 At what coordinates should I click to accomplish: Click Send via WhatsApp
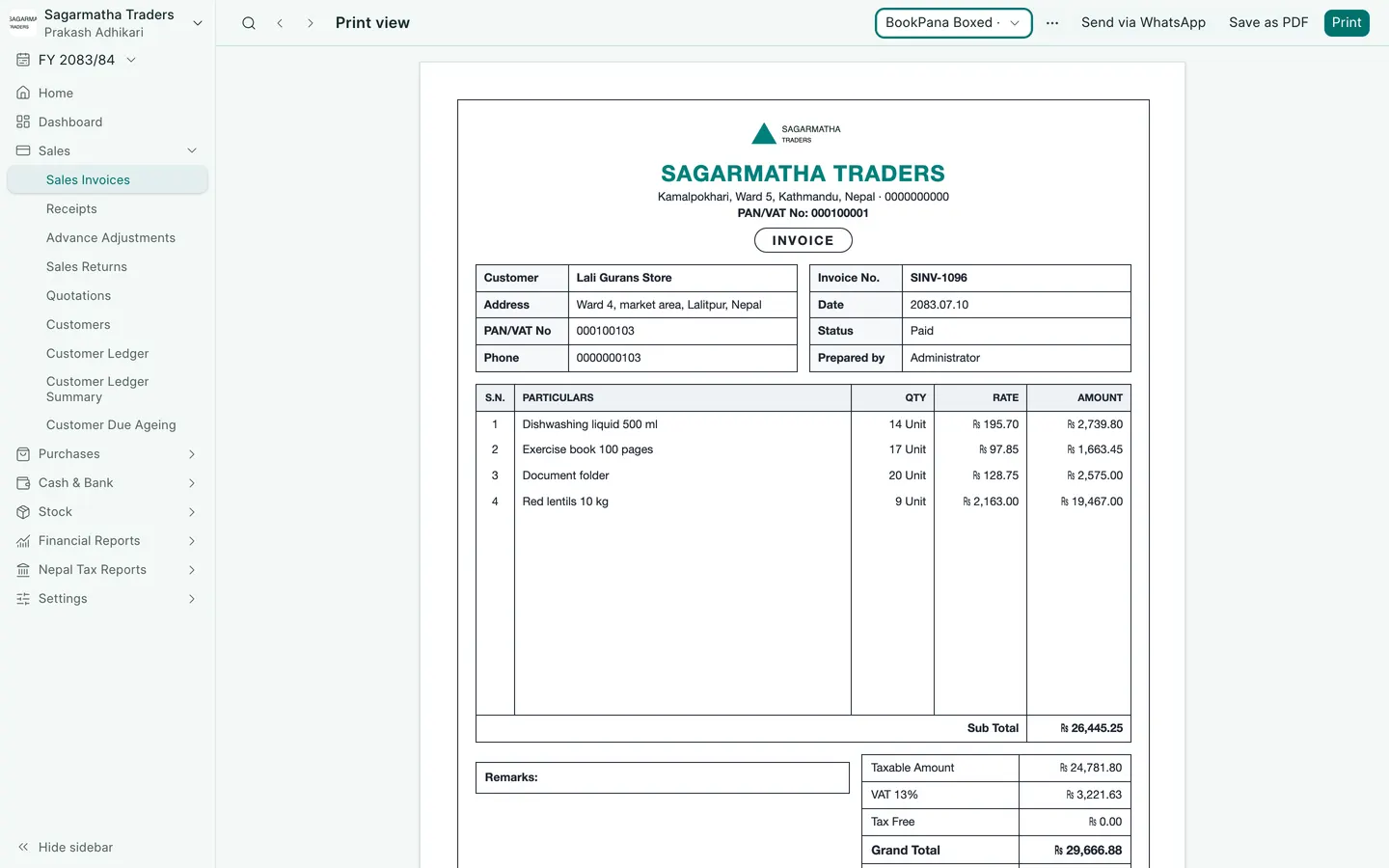[1143, 22]
